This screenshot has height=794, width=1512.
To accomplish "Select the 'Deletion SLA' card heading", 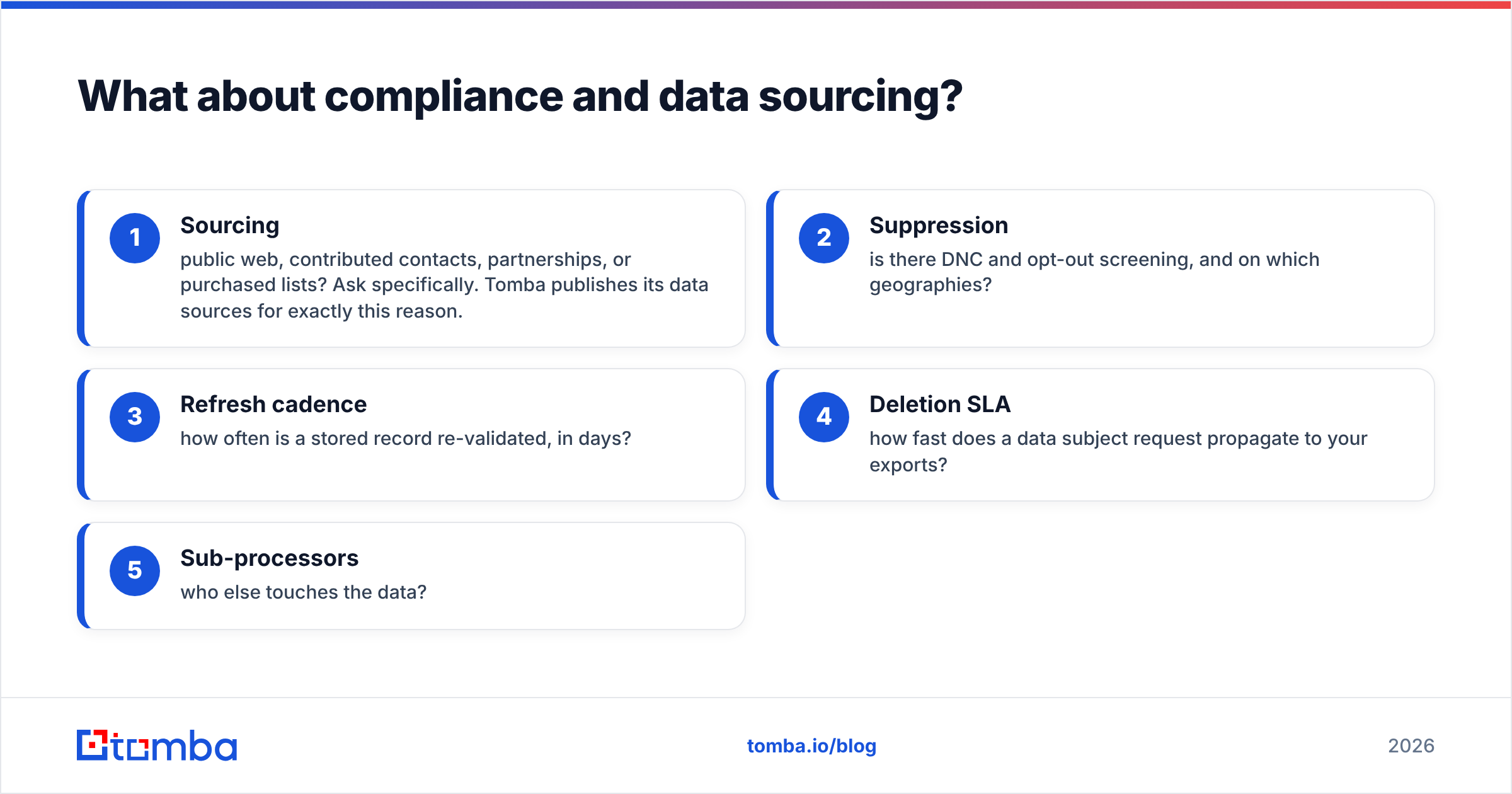I will pos(940,405).
